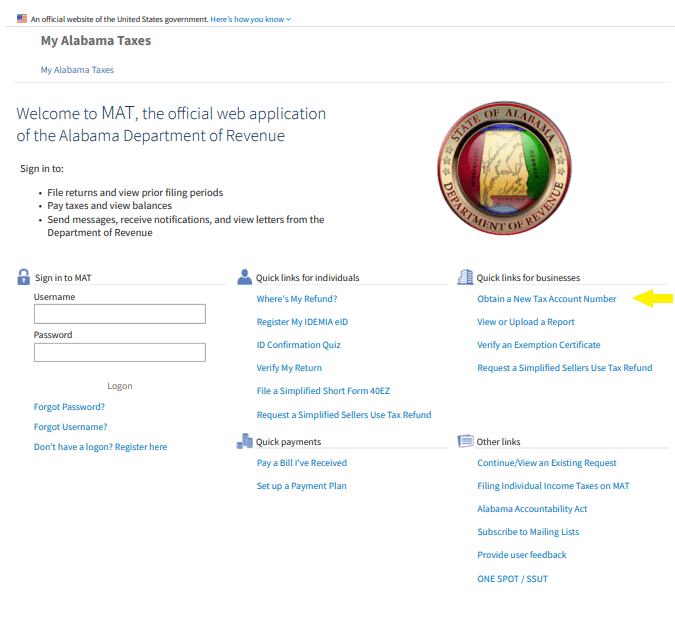This screenshot has width=675, height=625.
Task: Open Pay a Bill I've Received
Action: (302, 463)
